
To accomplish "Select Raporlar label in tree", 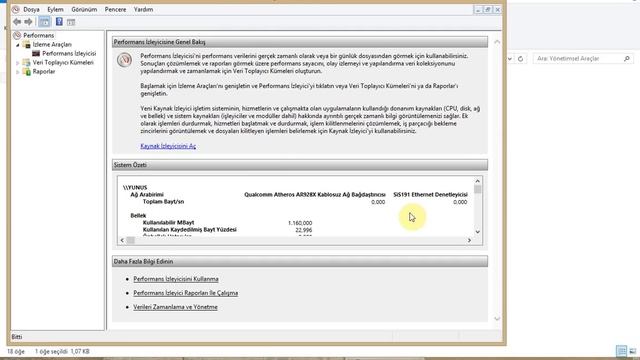I will [44, 71].
